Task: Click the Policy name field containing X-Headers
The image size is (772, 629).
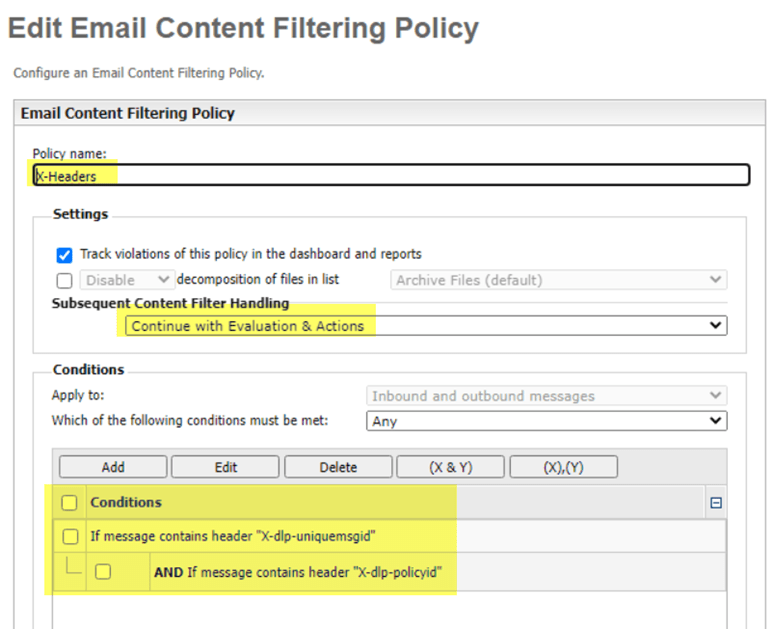Action: point(390,175)
